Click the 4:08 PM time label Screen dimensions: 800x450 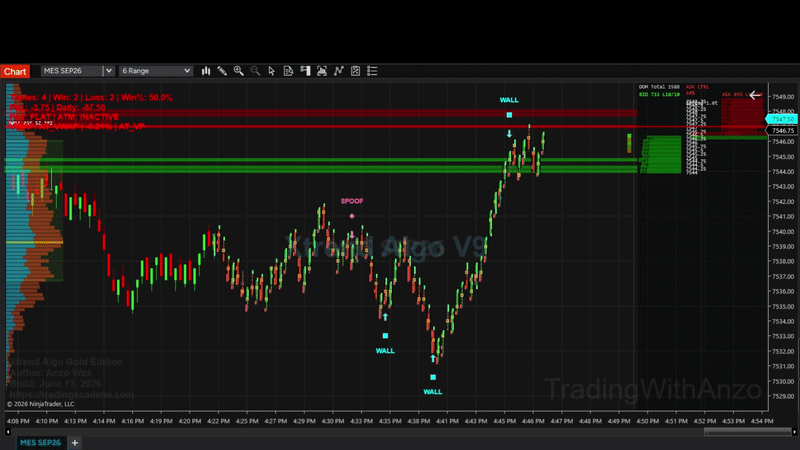point(18,421)
